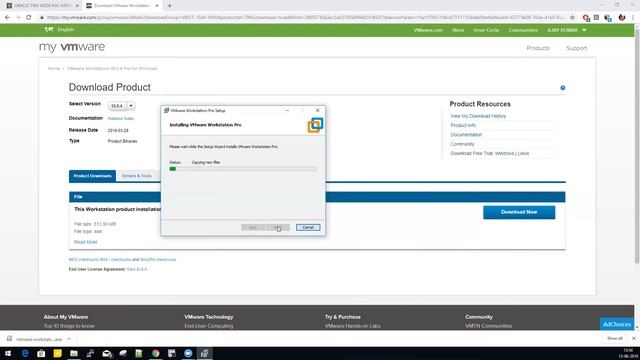Select the Product Downloads tab

tap(92, 176)
